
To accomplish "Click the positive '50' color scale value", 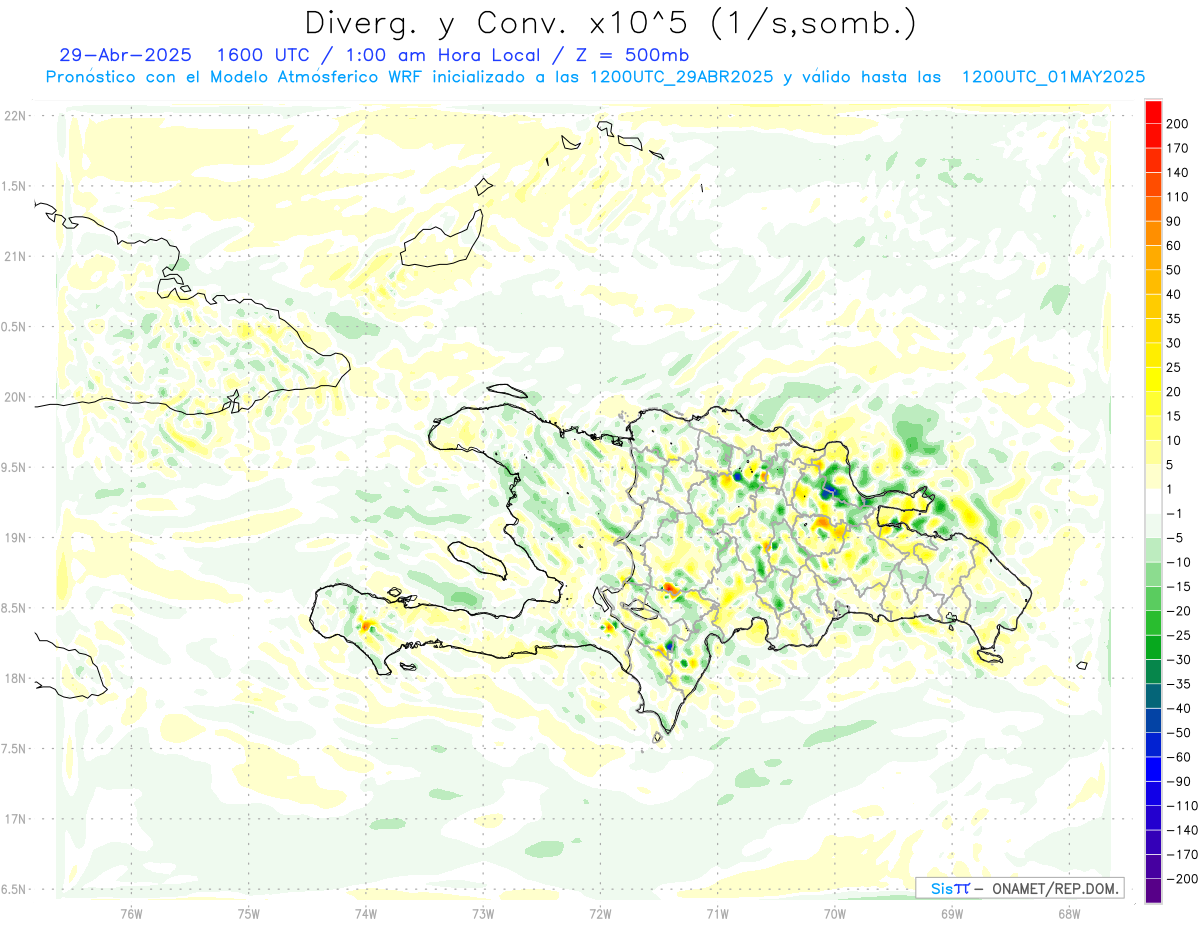I will click(1174, 270).
